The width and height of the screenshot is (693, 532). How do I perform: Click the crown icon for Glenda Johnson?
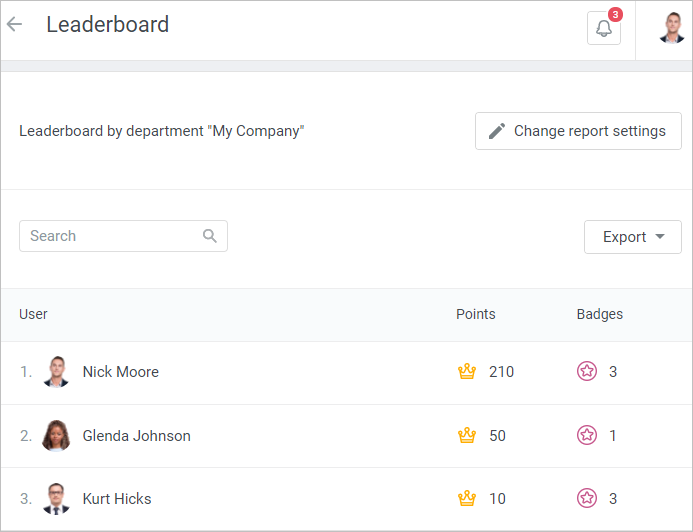tap(466, 436)
